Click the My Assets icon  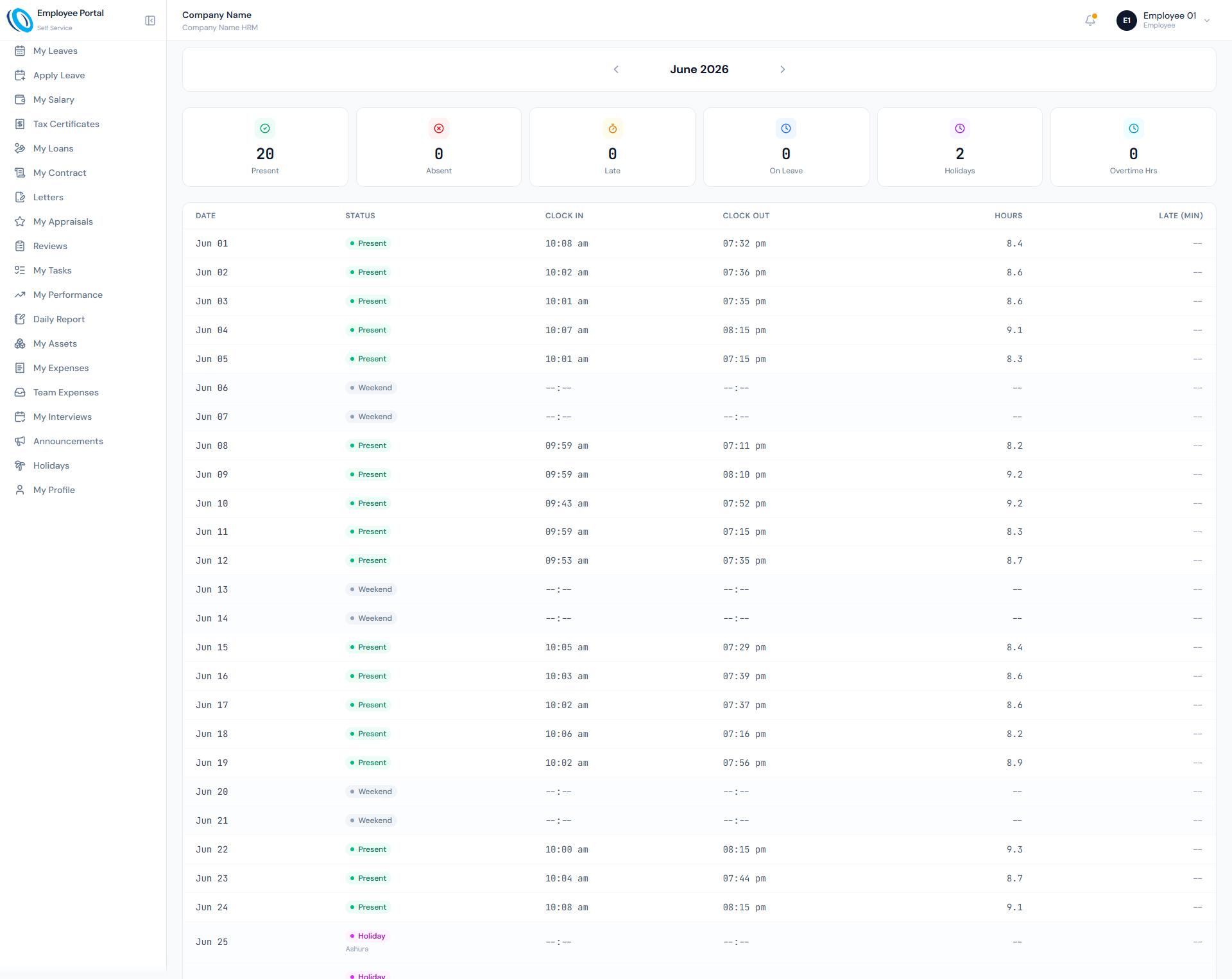(20, 343)
